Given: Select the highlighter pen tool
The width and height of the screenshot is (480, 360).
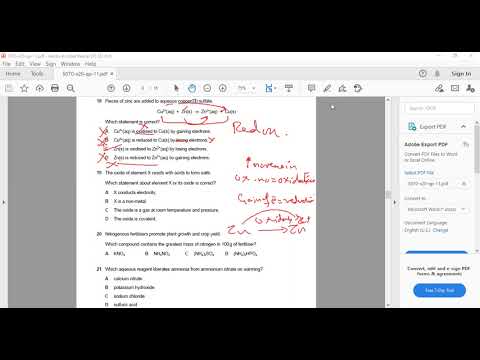Looking at the screenshot, I should click(327, 88).
